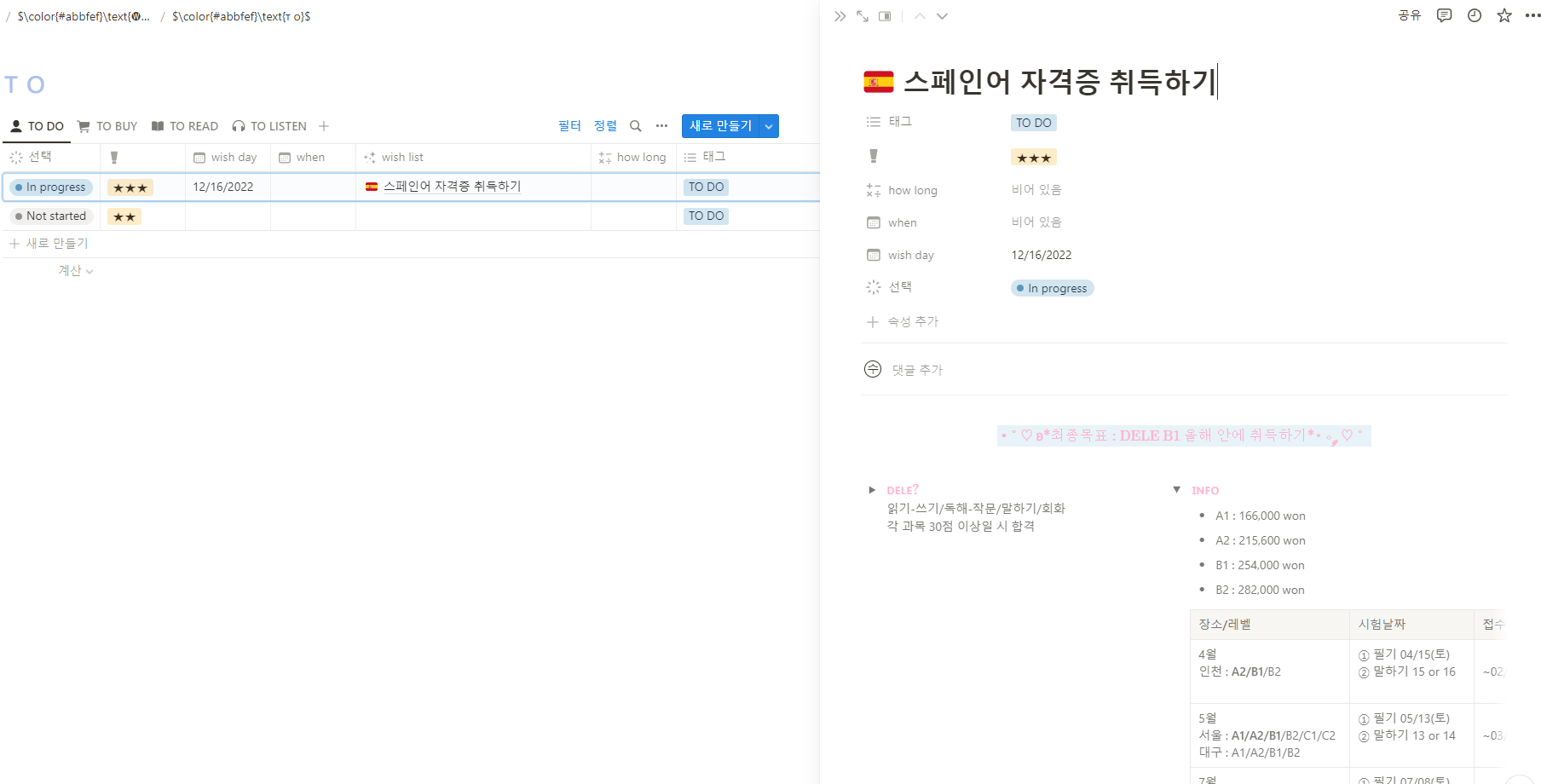The image size is (1541, 784).
Task: Edit page title 스페인어 자격증 취득하기
Action: 1059,82
